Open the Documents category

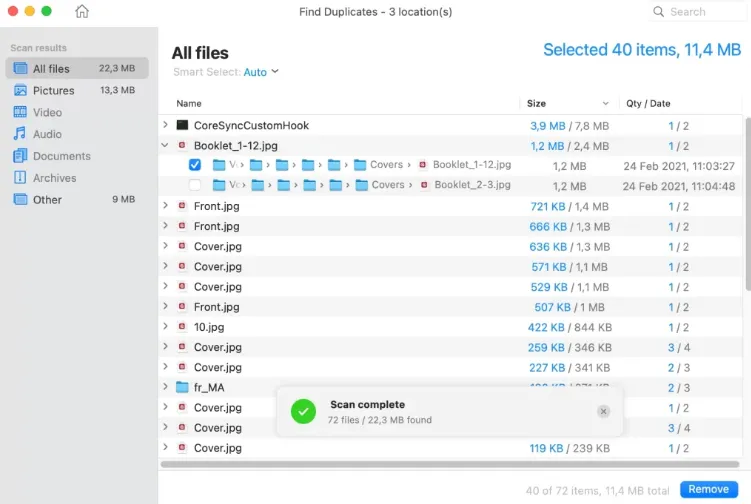[x=77, y=156]
